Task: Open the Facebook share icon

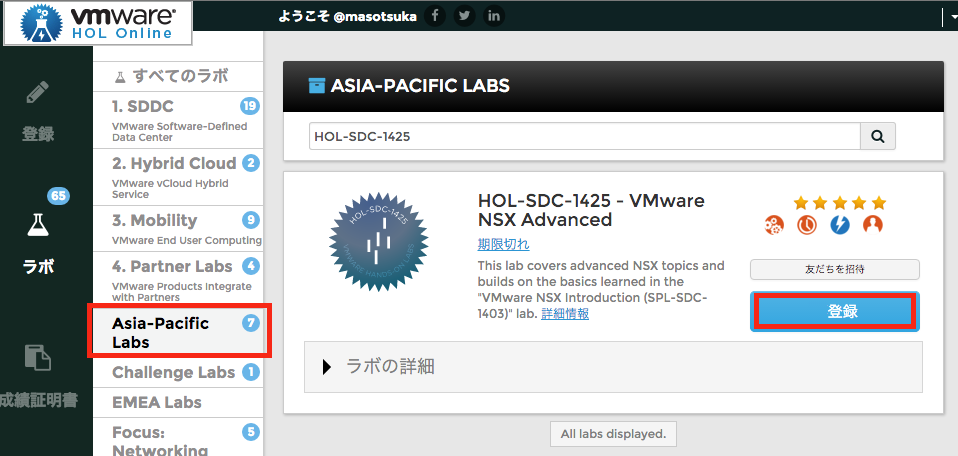Action: pos(434,16)
